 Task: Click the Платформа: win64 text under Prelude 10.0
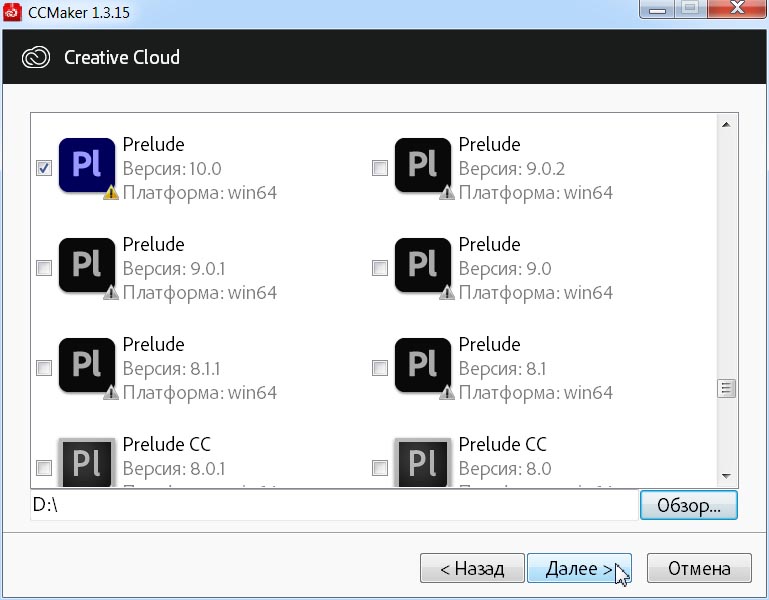(x=200, y=193)
